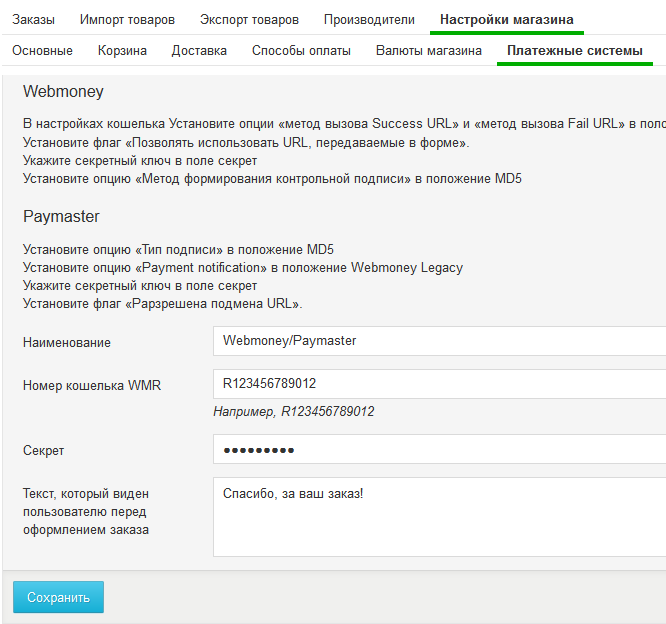Open the Валюты магазина subtab

429,51
